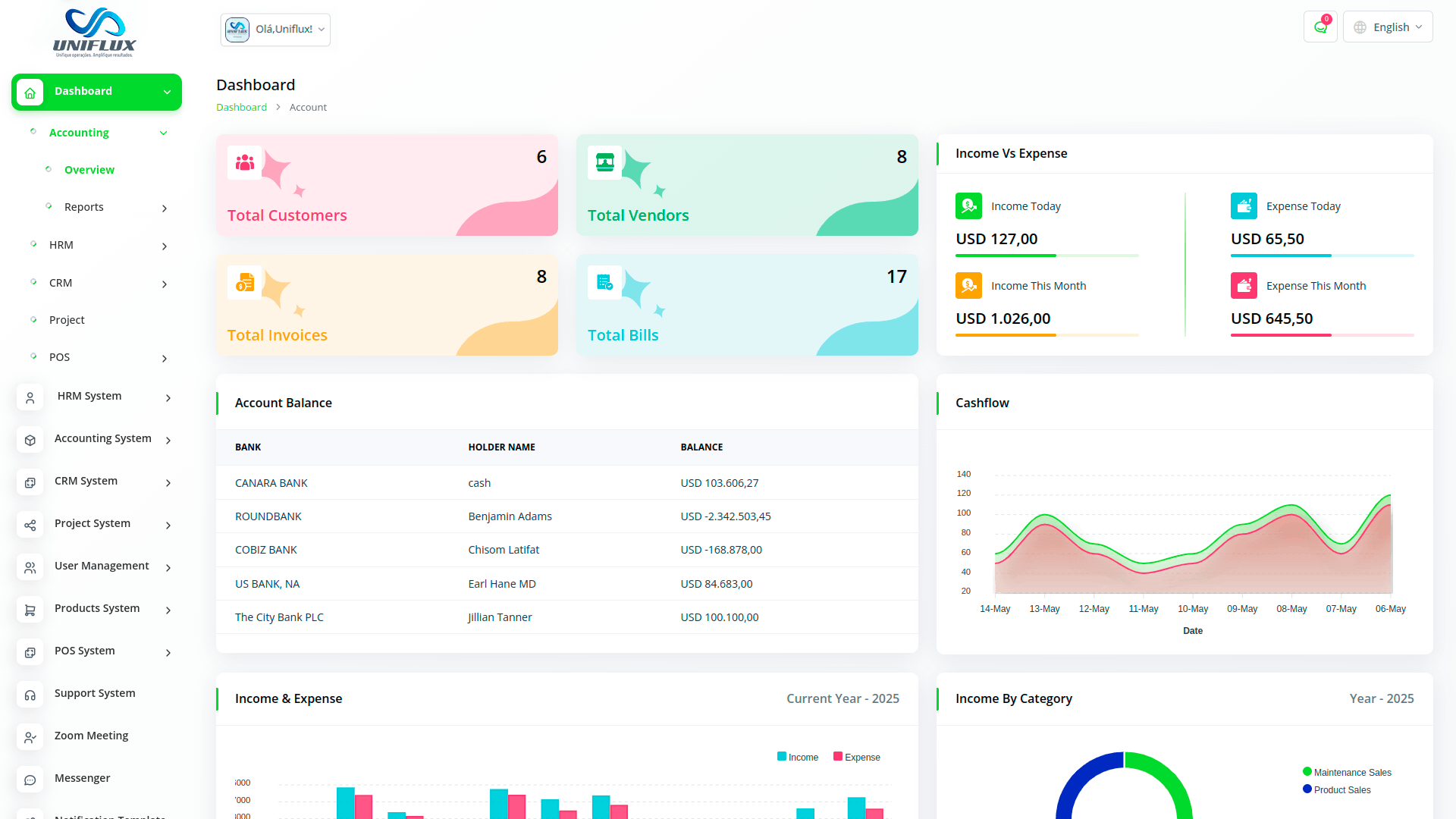Open the Zoom Meeting menu item
1456x819 pixels.
click(x=91, y=736)
